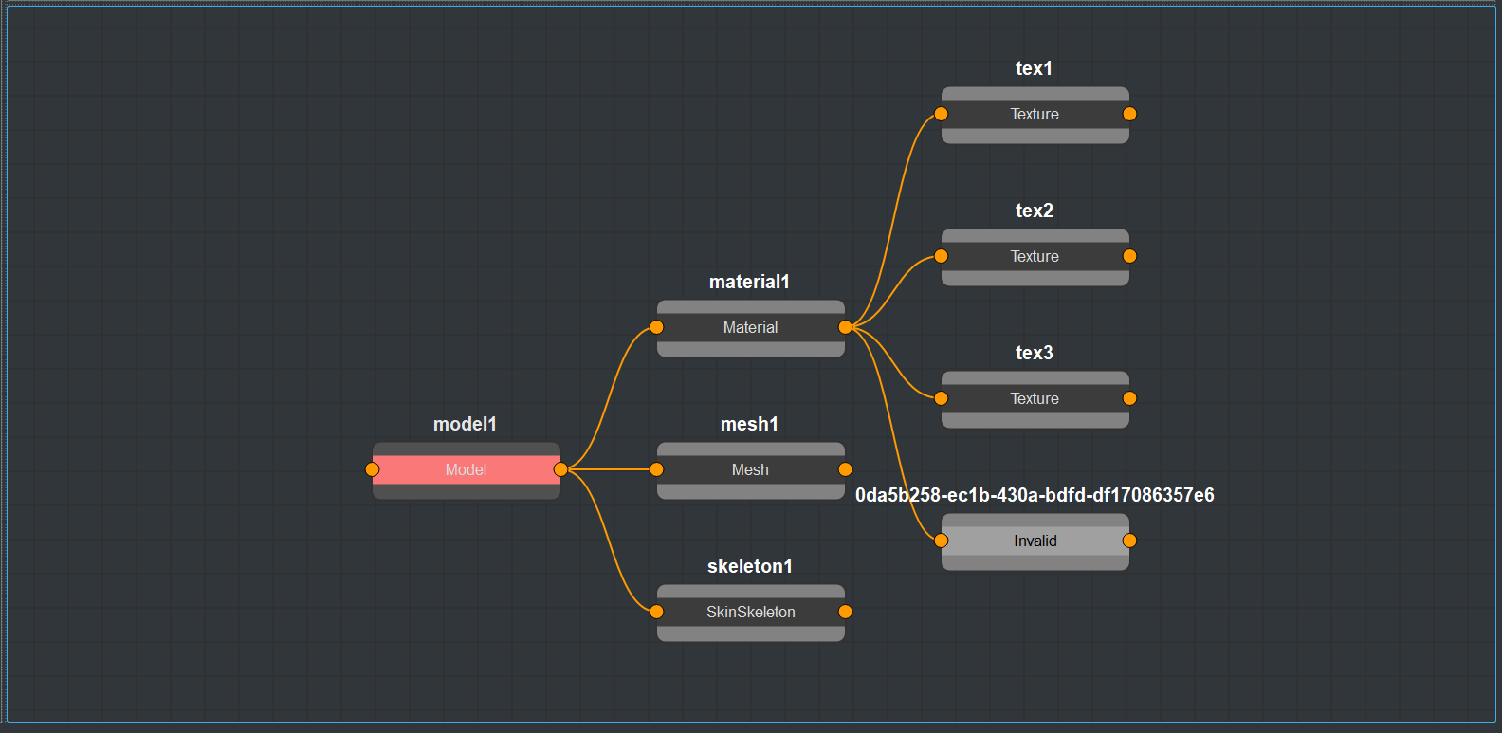Click the tex2 Texture output port
The image size is (1502, 733).
tap(1130, 256)
